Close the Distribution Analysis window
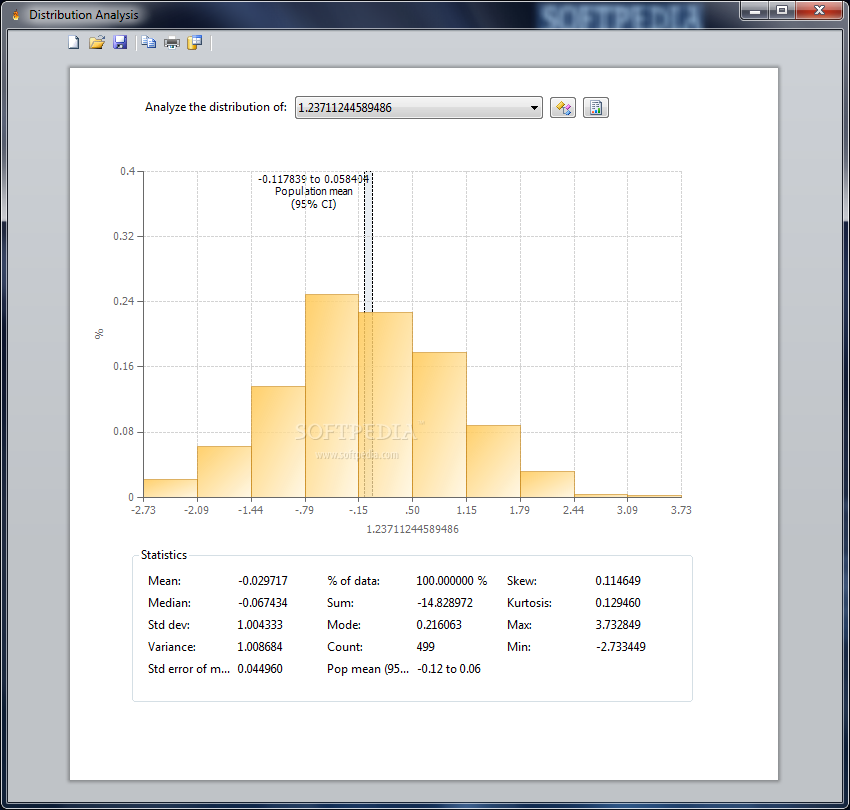 [x=819, y=10]
